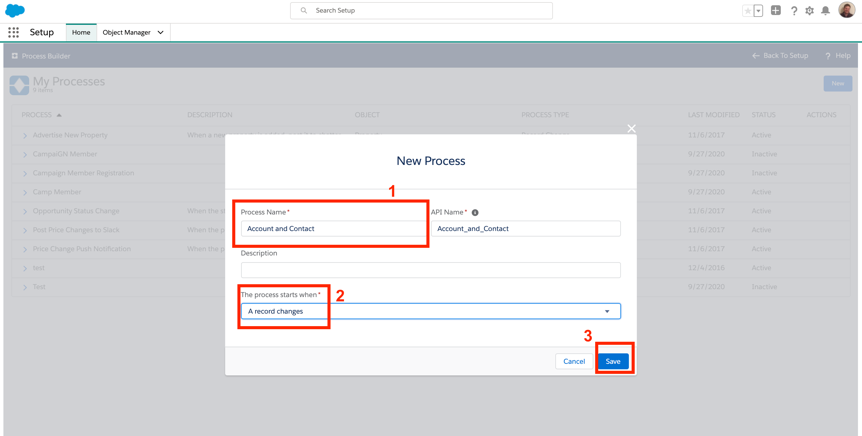The image size is (862, 436).
Task: Open the Setup gear icon
Action: tap(810, 11)
